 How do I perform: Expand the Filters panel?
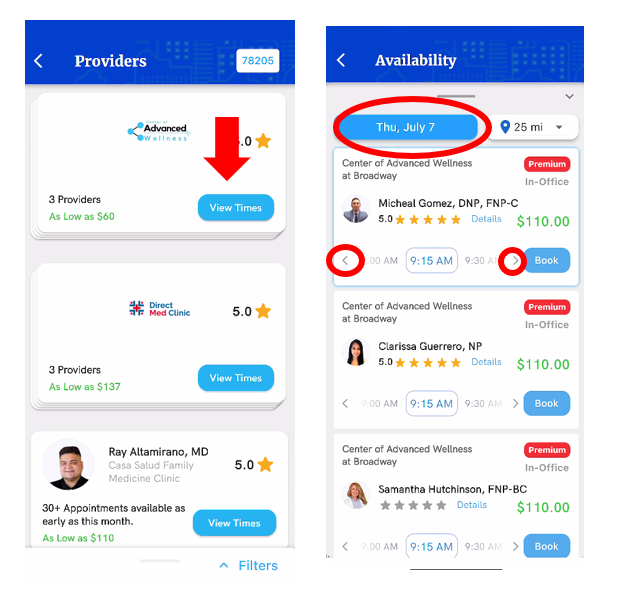[x=249, y=566]
